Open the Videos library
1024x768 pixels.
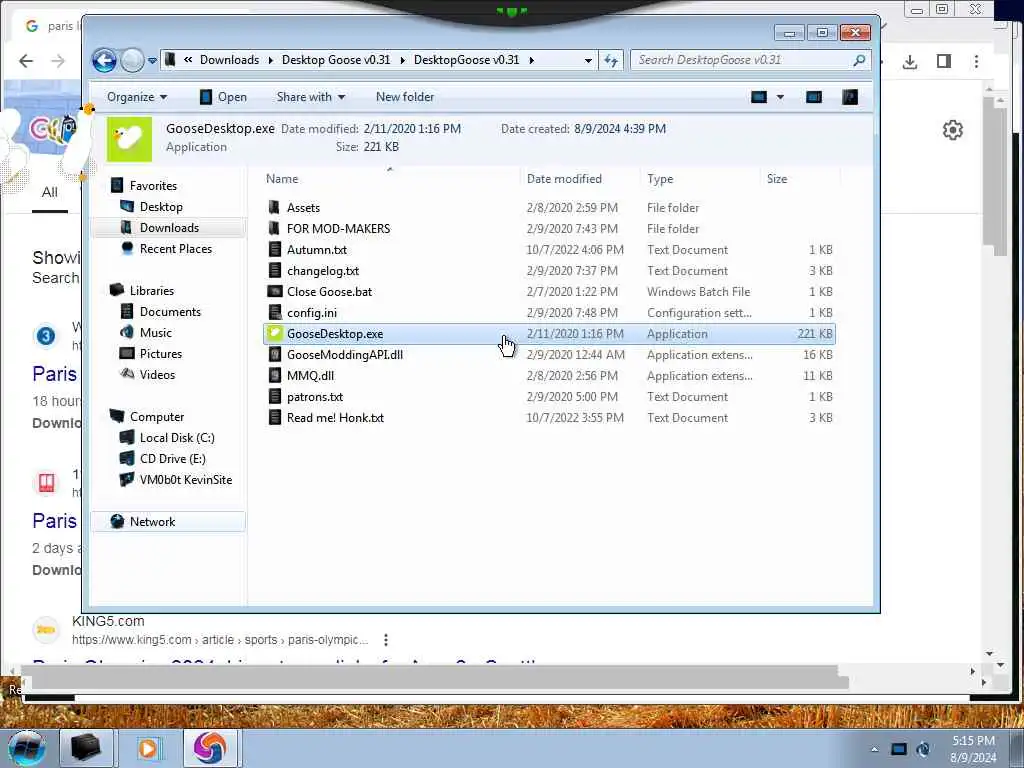coord(157,374)
